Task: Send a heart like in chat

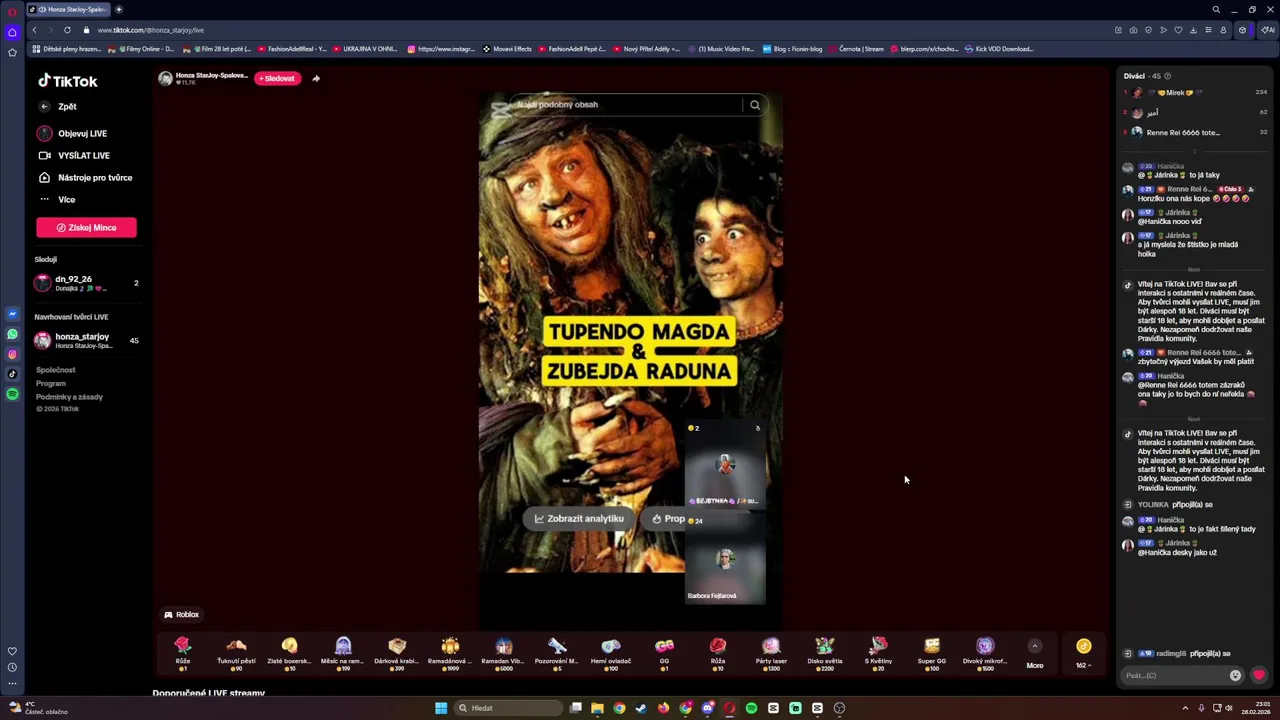Action: [1259, 675]
